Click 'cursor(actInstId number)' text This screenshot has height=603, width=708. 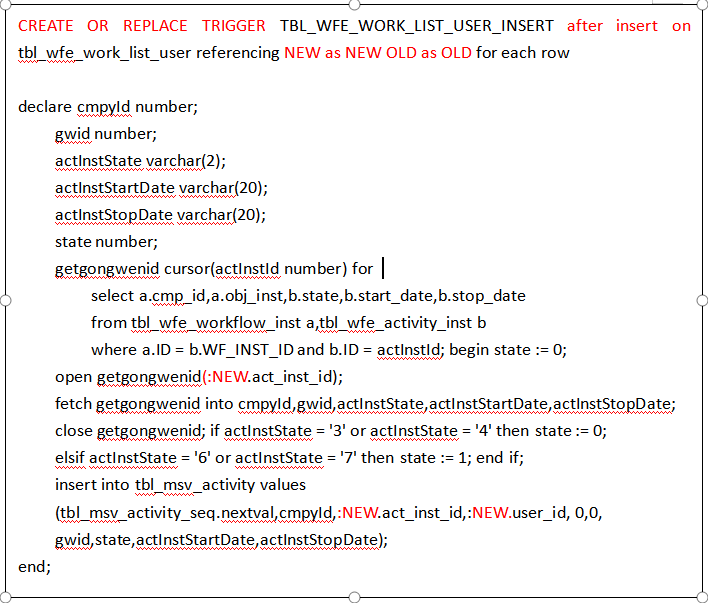(255, 269)
